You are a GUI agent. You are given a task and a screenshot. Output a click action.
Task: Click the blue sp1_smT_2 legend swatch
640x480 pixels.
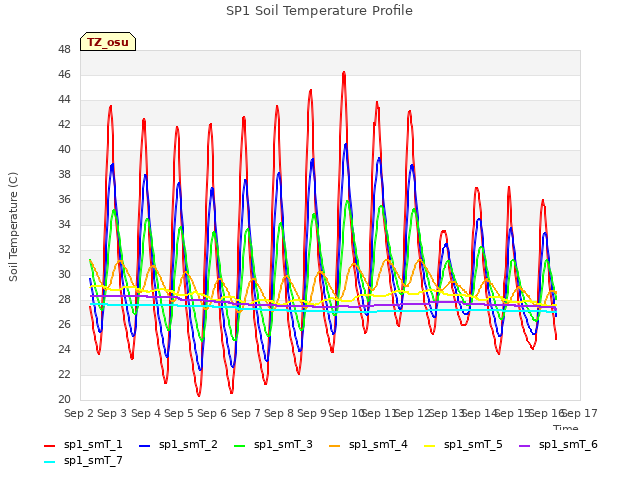144,446
